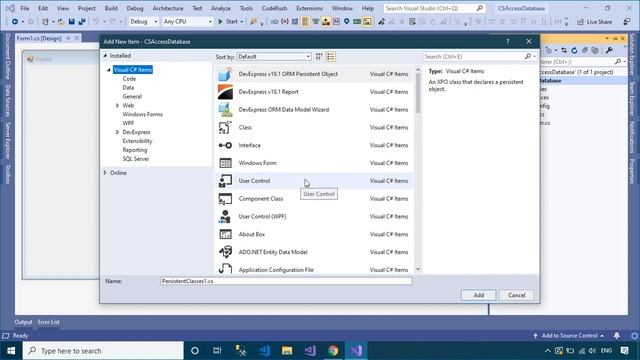Open the Sort by Default dropdown
640x360 pixels.
coord(274,57)
